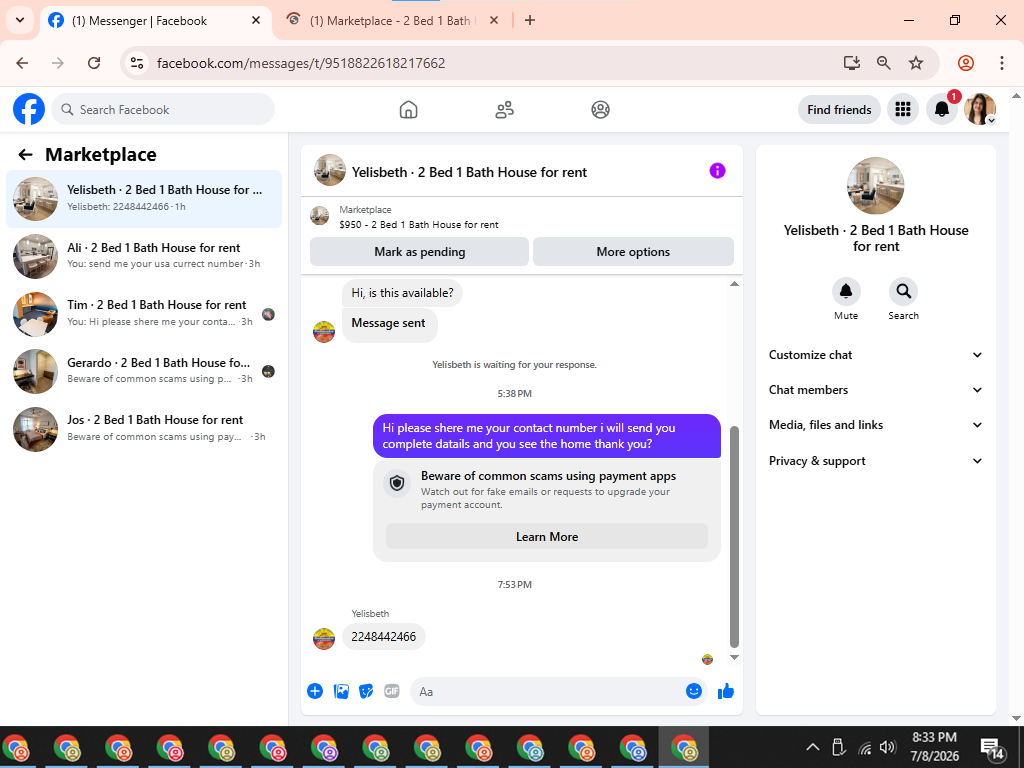The height and width of the screenshot is (768, 1024).
Task: Attach a photo or file icon
Action: (341, 691)
